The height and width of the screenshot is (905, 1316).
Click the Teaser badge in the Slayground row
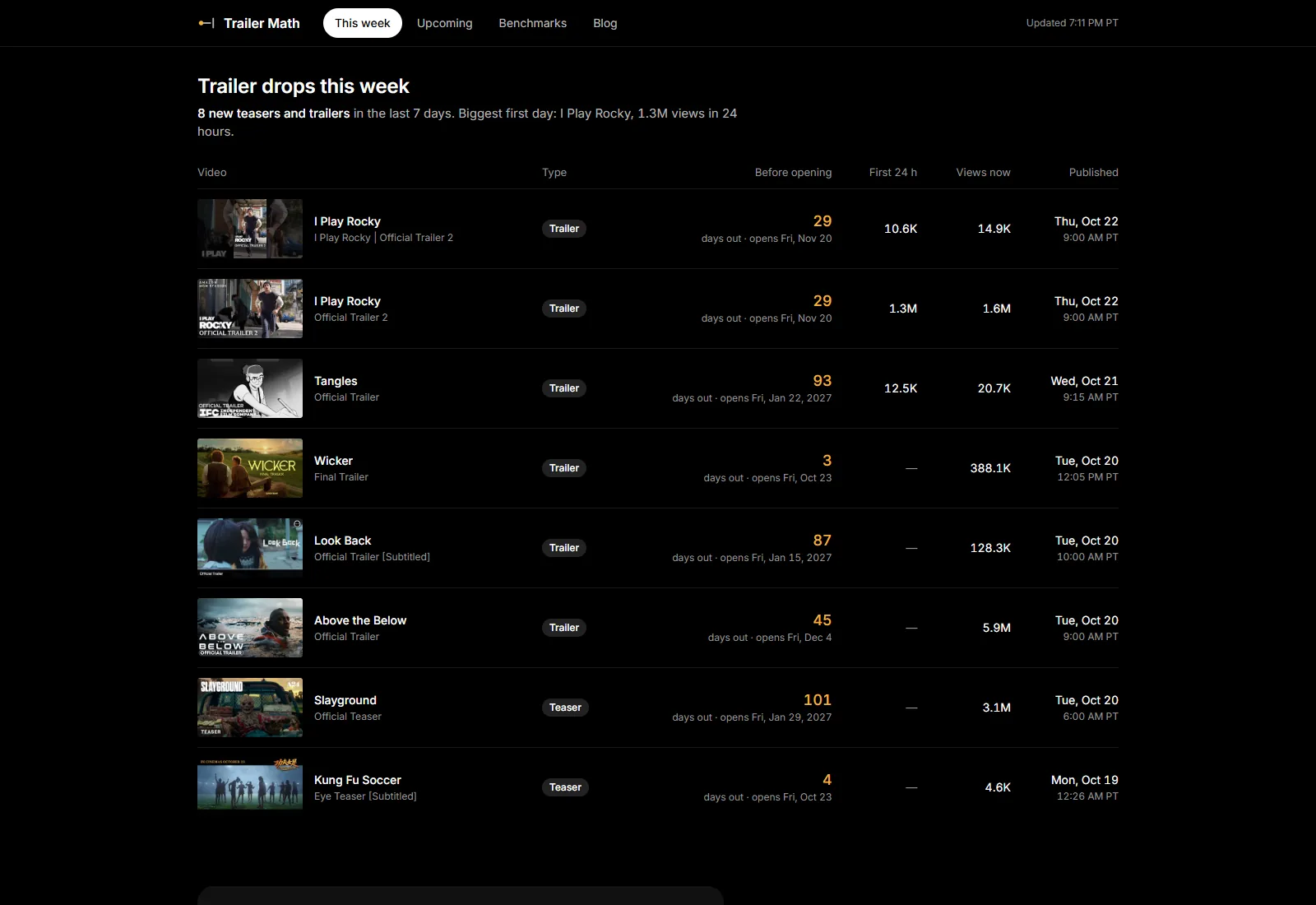coord(565,708)
